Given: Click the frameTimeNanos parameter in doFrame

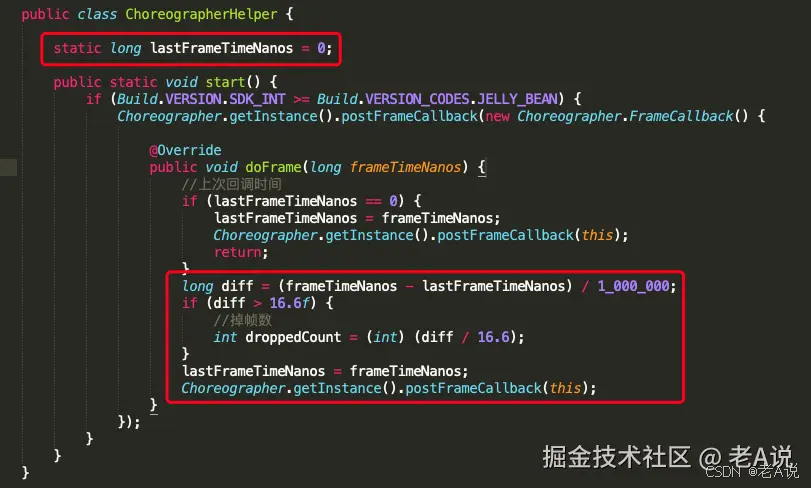Looking at the screenshot, I should (x=405, y=167).
